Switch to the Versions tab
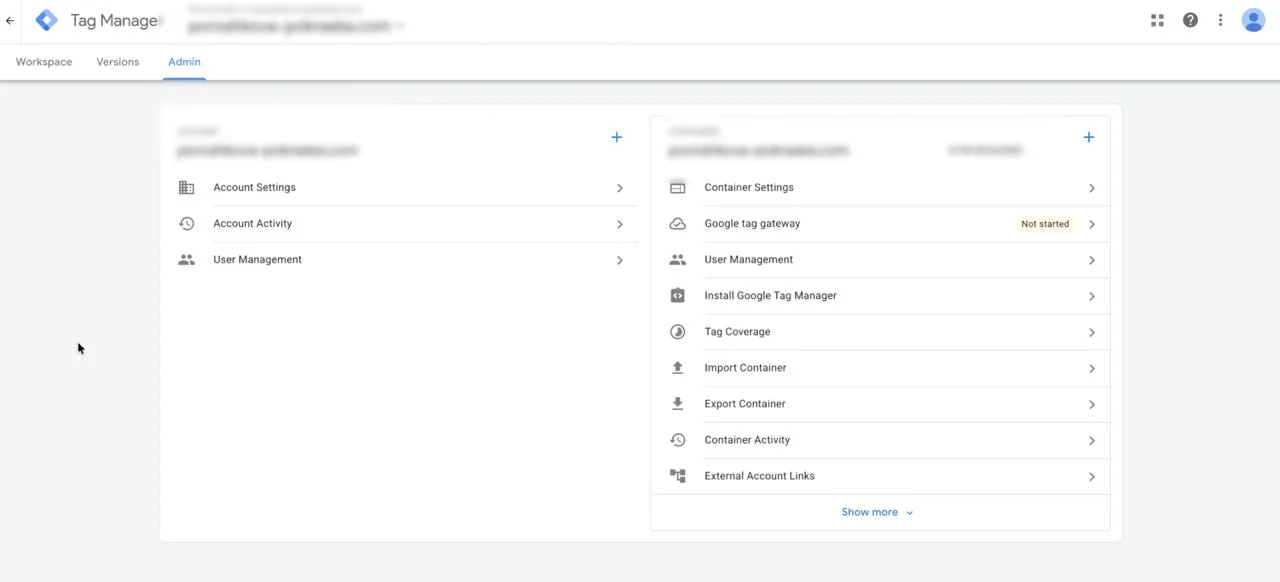Image resolution: width=1280 pixels, height=582 pixels. point(118,62)
